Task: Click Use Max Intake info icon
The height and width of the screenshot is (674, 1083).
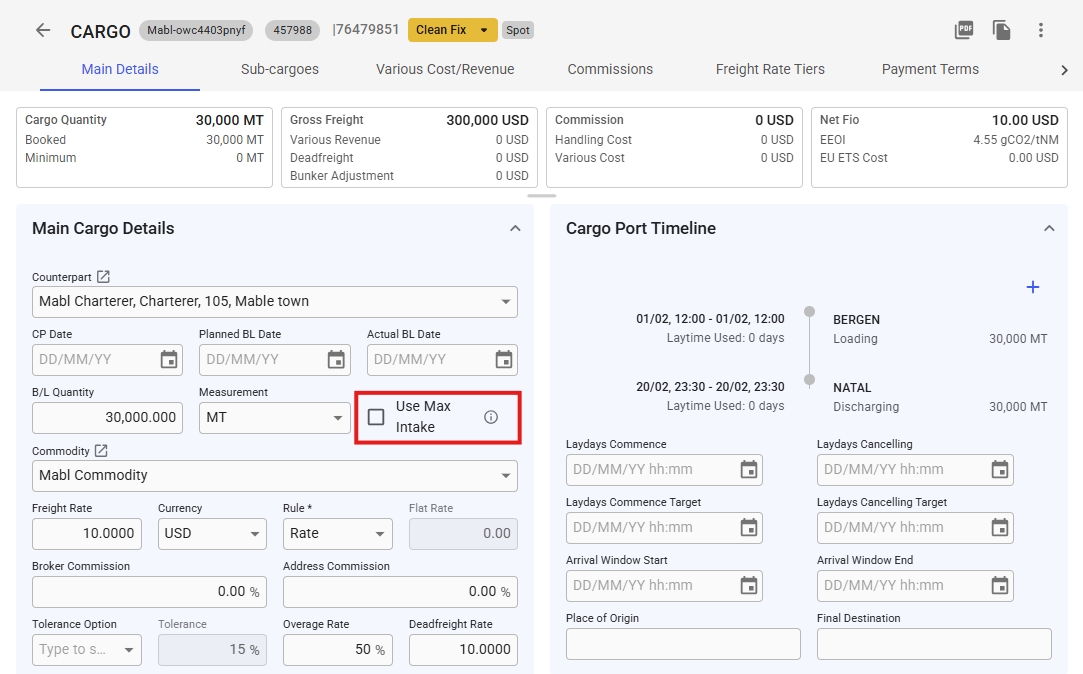Action: click(491, 417)
